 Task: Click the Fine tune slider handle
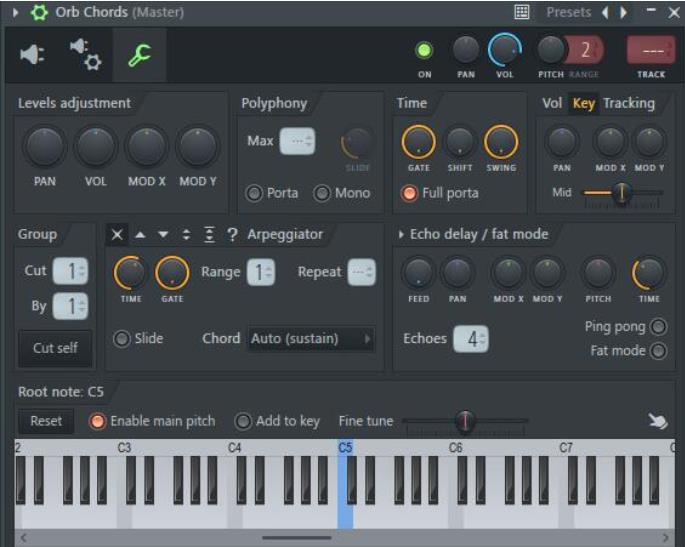(465, 421)
